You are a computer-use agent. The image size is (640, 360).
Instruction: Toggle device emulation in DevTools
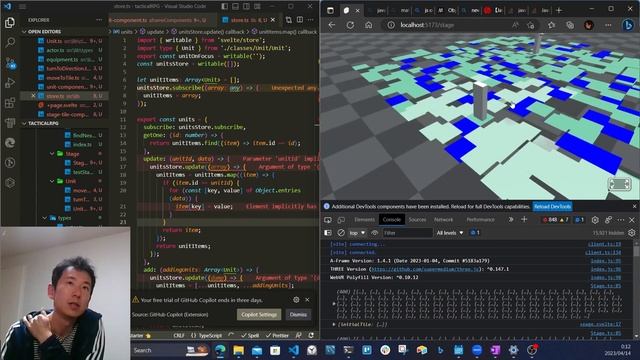point(341,220)
